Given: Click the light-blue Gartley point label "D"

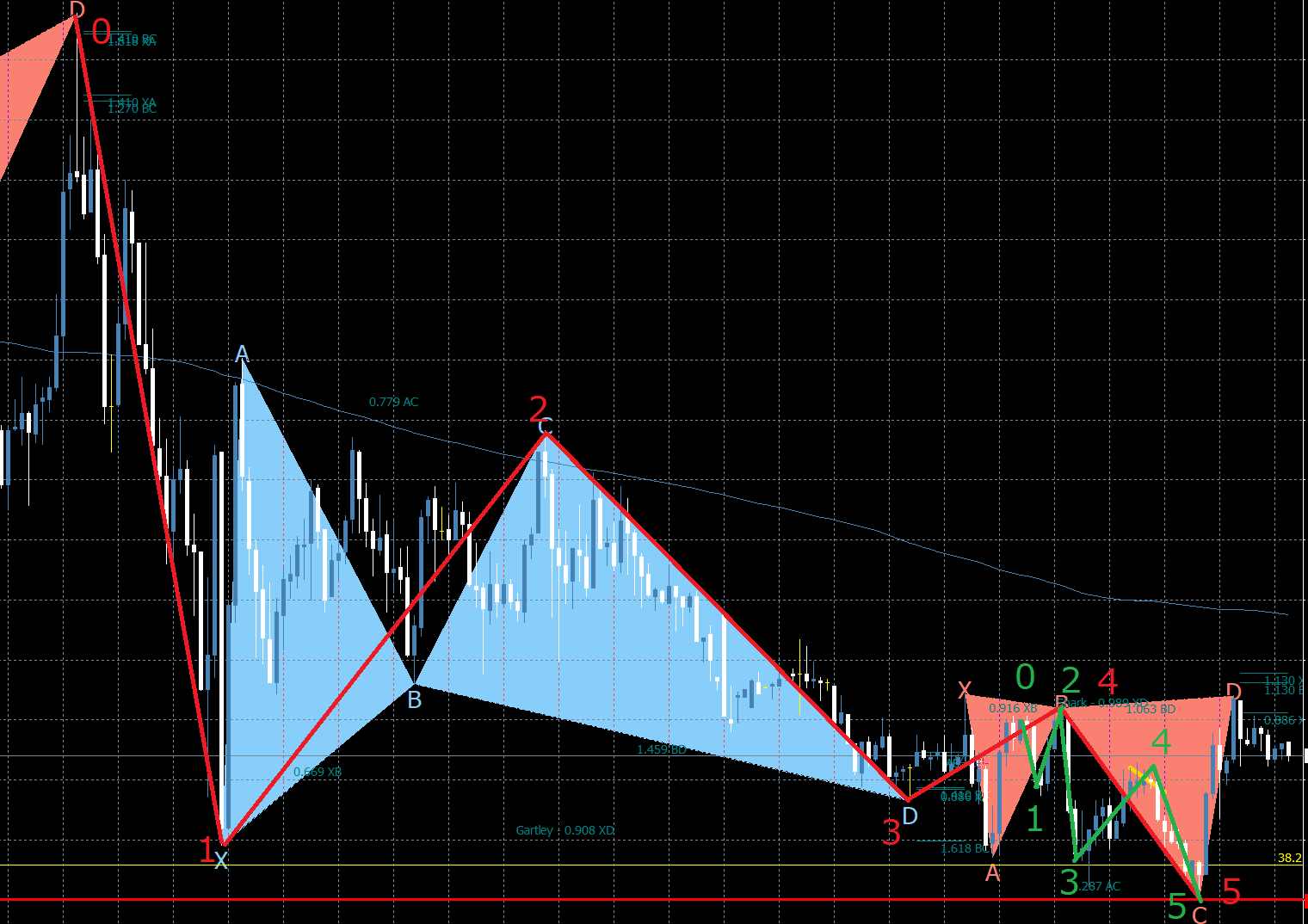Looking at the screenshot, I should tap(910, 815).
